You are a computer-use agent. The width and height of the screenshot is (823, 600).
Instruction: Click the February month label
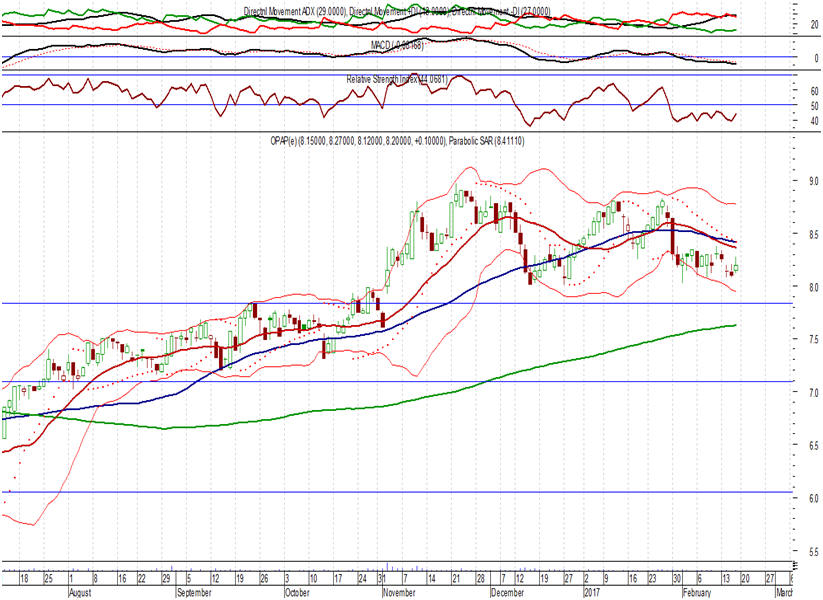[697, 593]
